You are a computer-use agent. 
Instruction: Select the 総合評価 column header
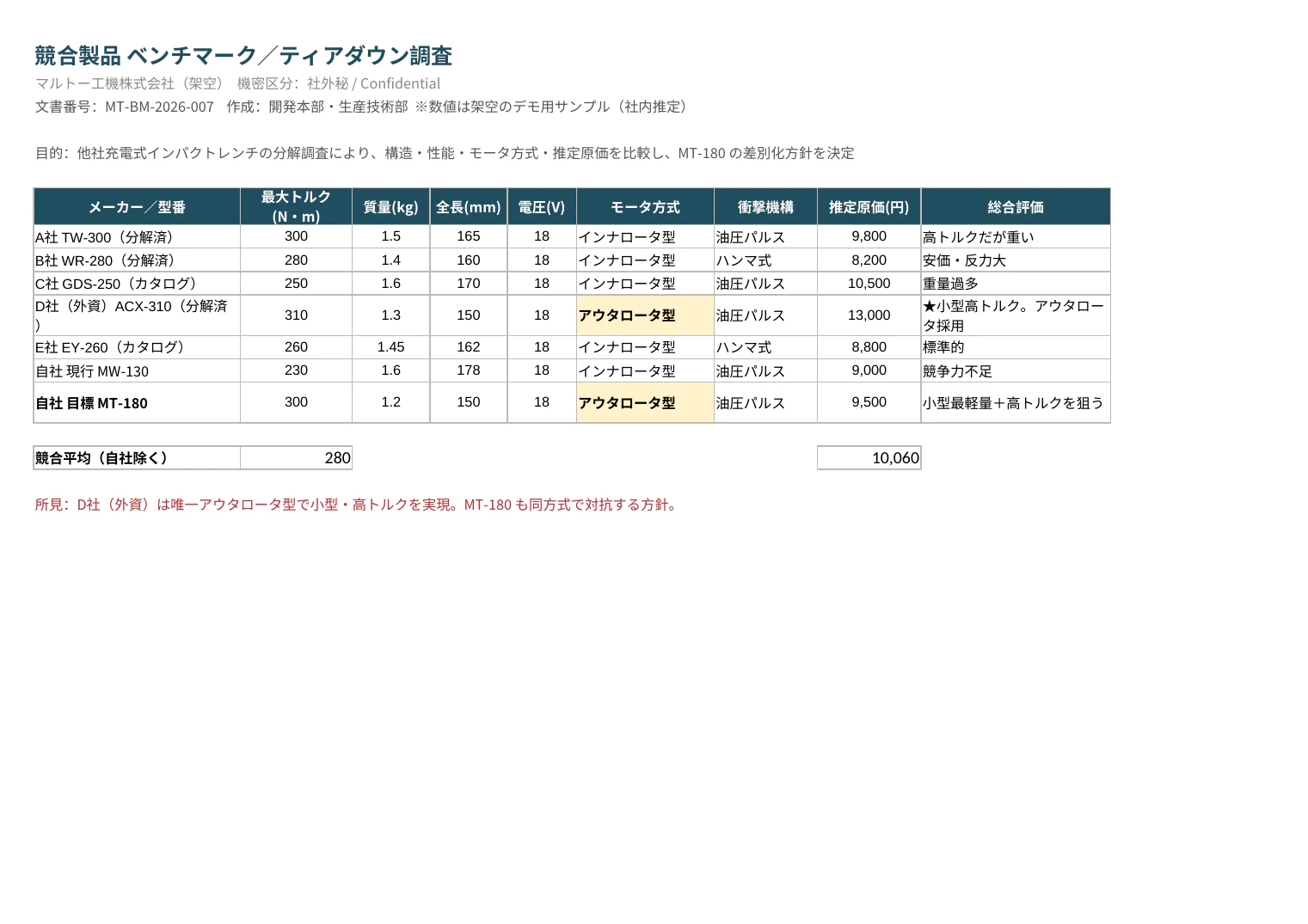point(1016,207)
